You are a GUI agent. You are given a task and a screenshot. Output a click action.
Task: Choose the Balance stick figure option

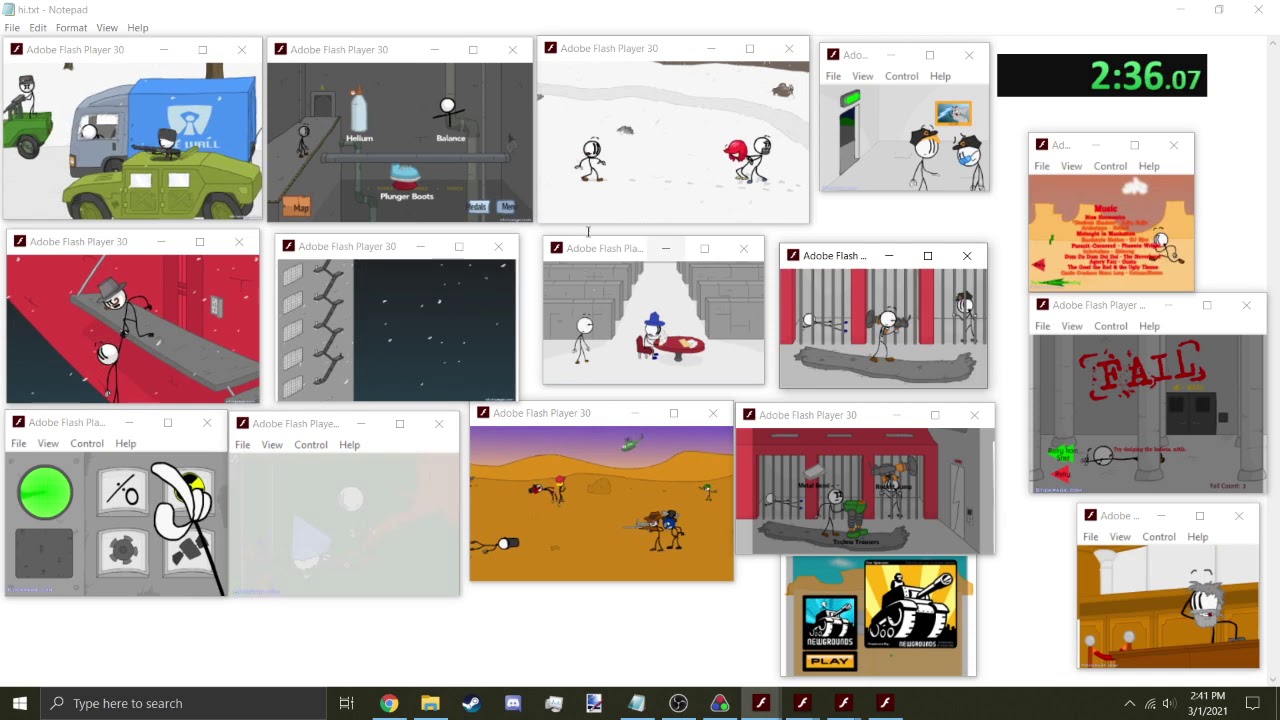449,118
